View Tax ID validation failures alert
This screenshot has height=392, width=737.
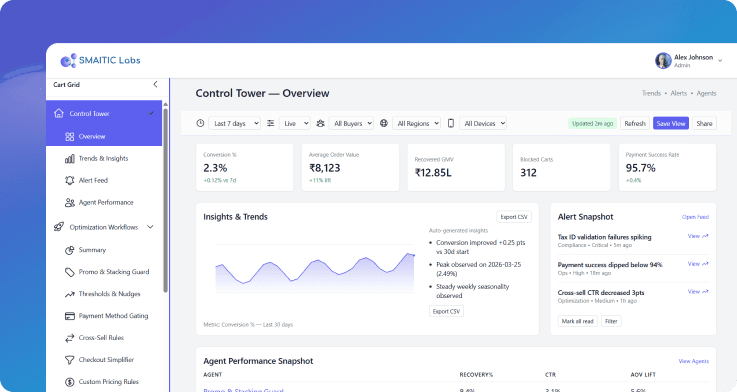[x=698, y=236]
